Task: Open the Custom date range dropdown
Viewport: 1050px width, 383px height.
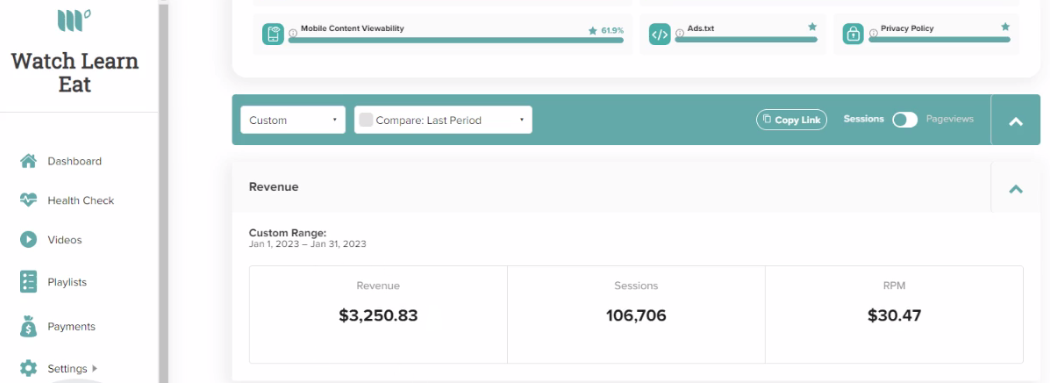Action: [x=293, y=120]
